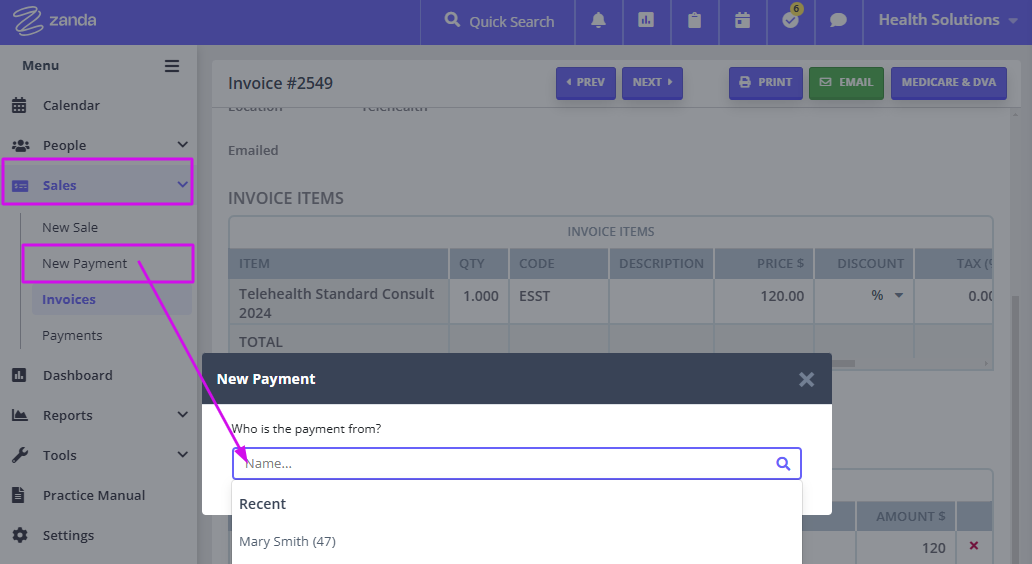Select New Sale in Sales submenu

(70, 227)
